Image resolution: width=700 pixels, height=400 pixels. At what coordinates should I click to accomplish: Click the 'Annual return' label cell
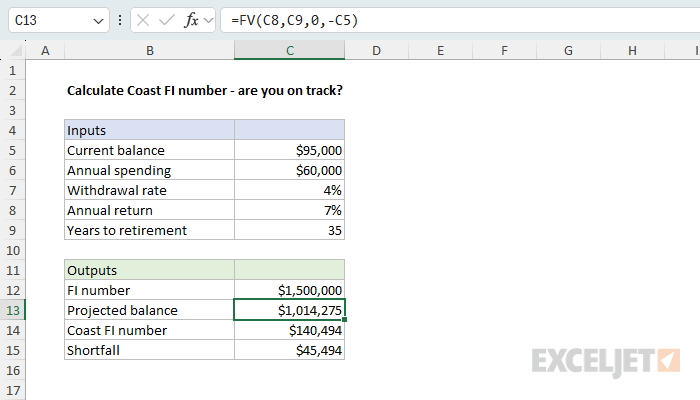point(150,210)
